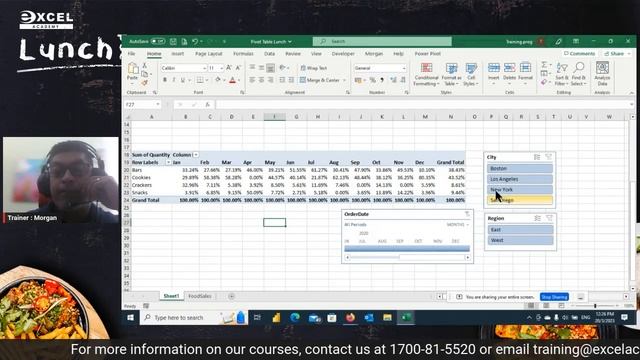Open the Row Labels filter dropdown

click(x=168, y=162)
